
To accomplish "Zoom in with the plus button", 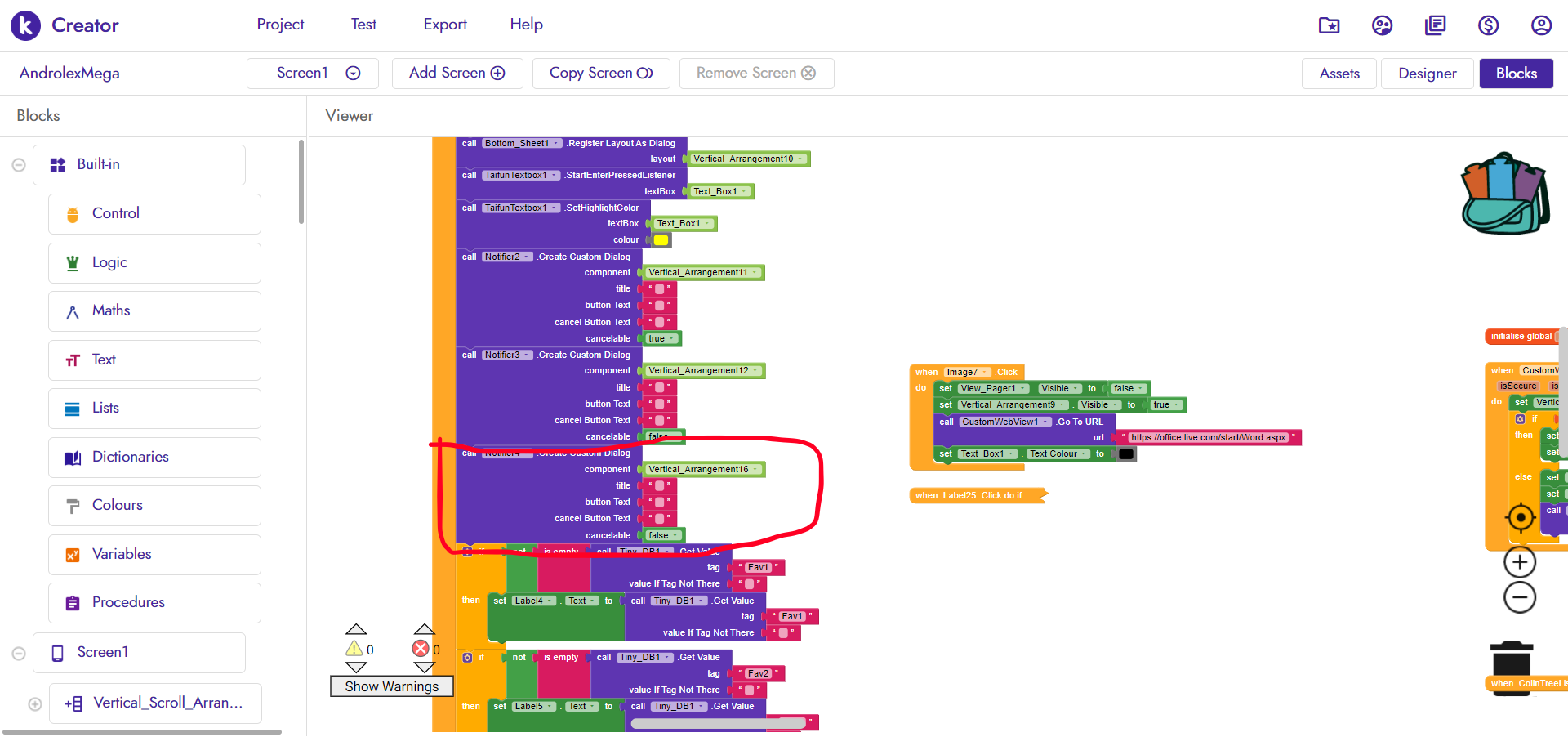I will tap(1519, 562).
